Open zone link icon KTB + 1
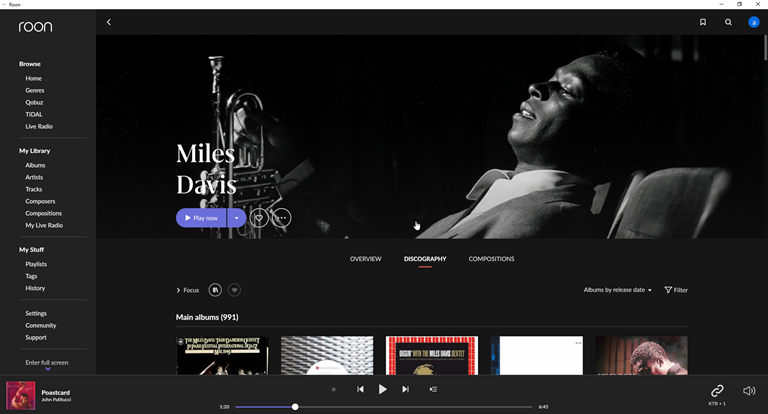 point(717,390)
